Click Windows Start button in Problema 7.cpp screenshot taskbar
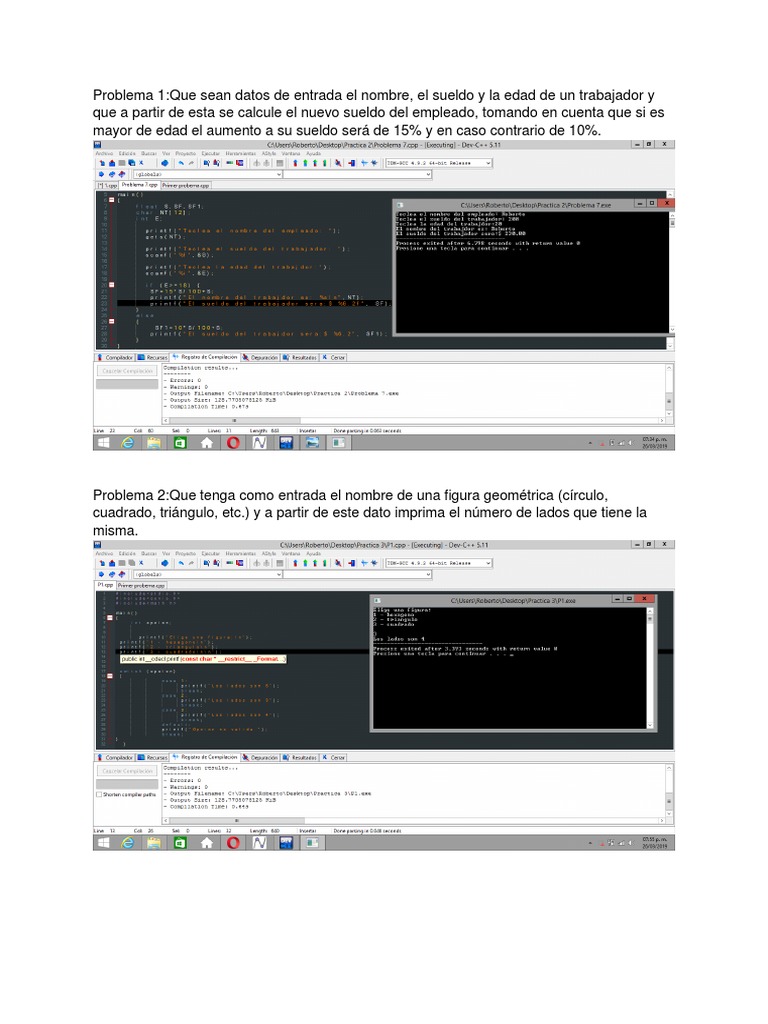This screenshot has width=768, height=1024. [x=104, y=443]
